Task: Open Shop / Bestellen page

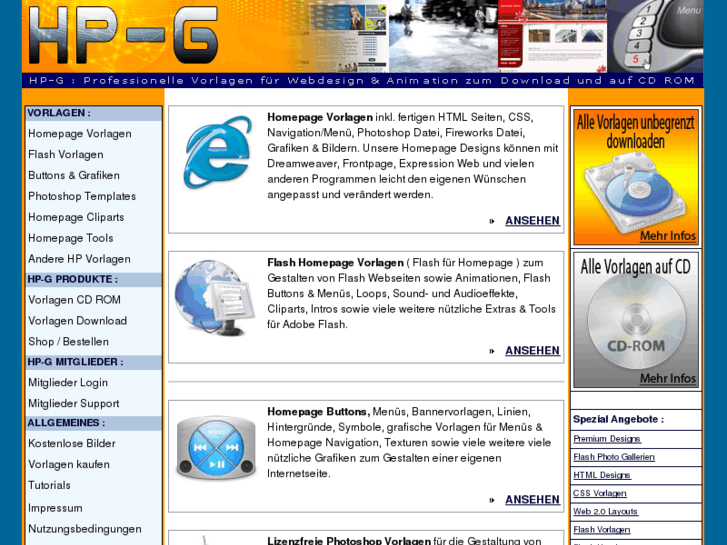Action: click(69, 341)
